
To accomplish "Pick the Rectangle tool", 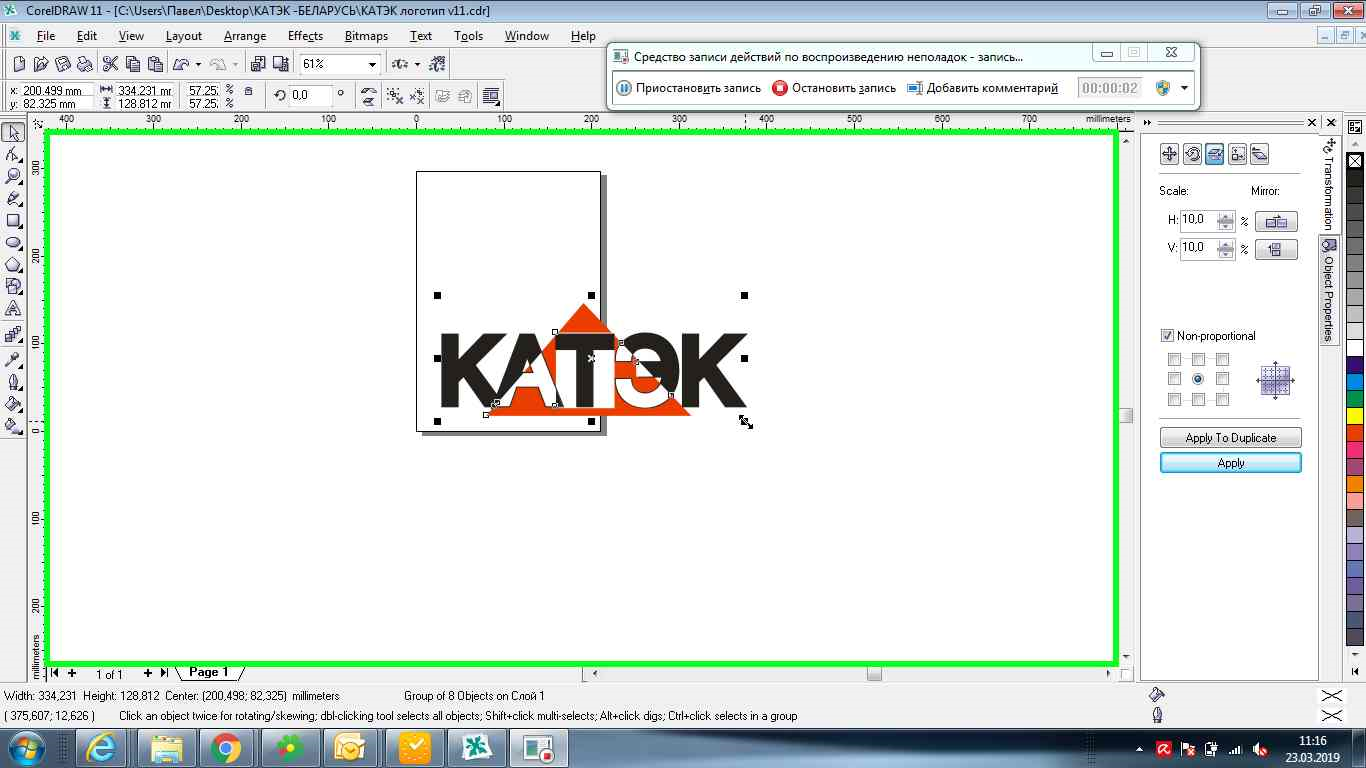I will click(x=13, y=220).
